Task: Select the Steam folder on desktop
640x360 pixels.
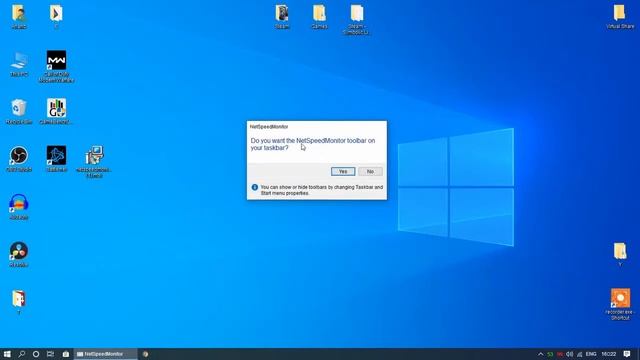Action: coord(282,13)
